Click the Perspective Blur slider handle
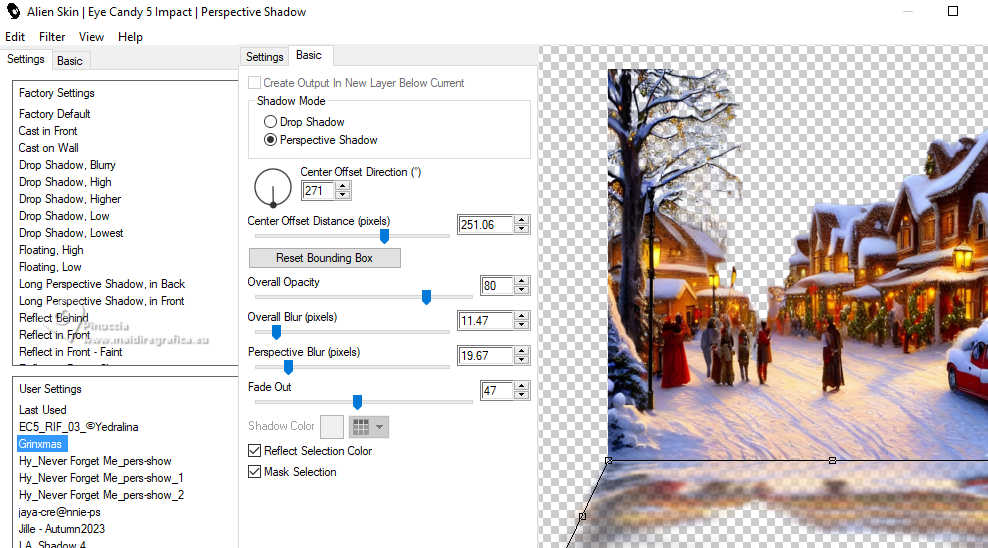Viewport: 988px width, 548px height. [288, 367]
